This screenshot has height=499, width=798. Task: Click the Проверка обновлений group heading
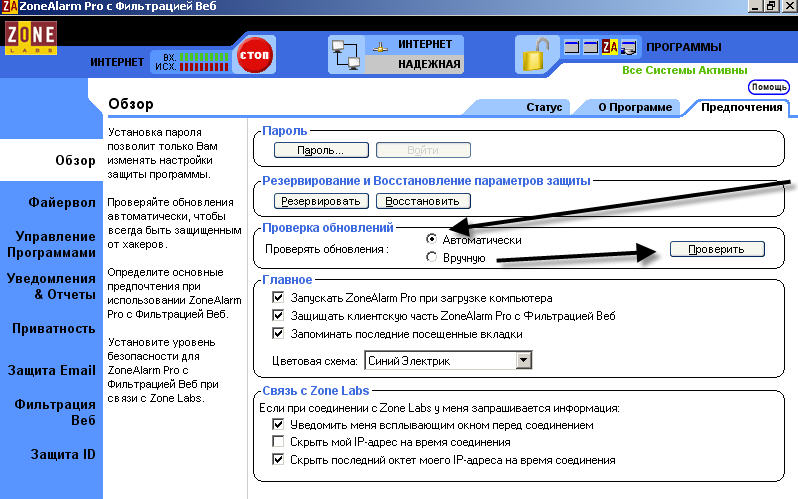click(x=328, y=228)
